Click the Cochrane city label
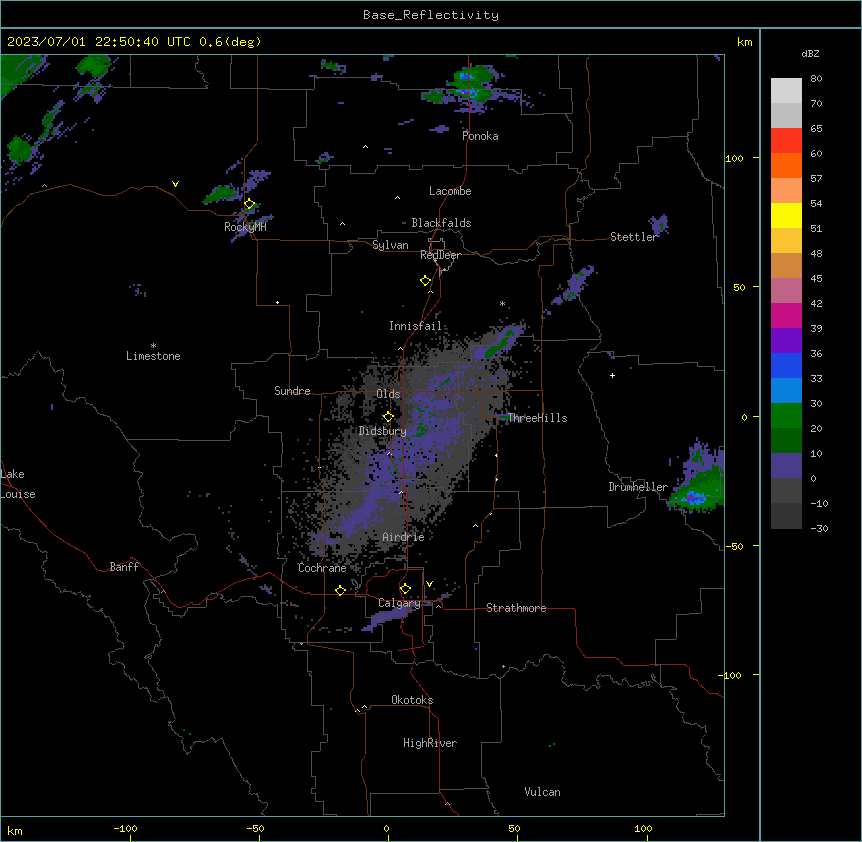 pos(322,568)
